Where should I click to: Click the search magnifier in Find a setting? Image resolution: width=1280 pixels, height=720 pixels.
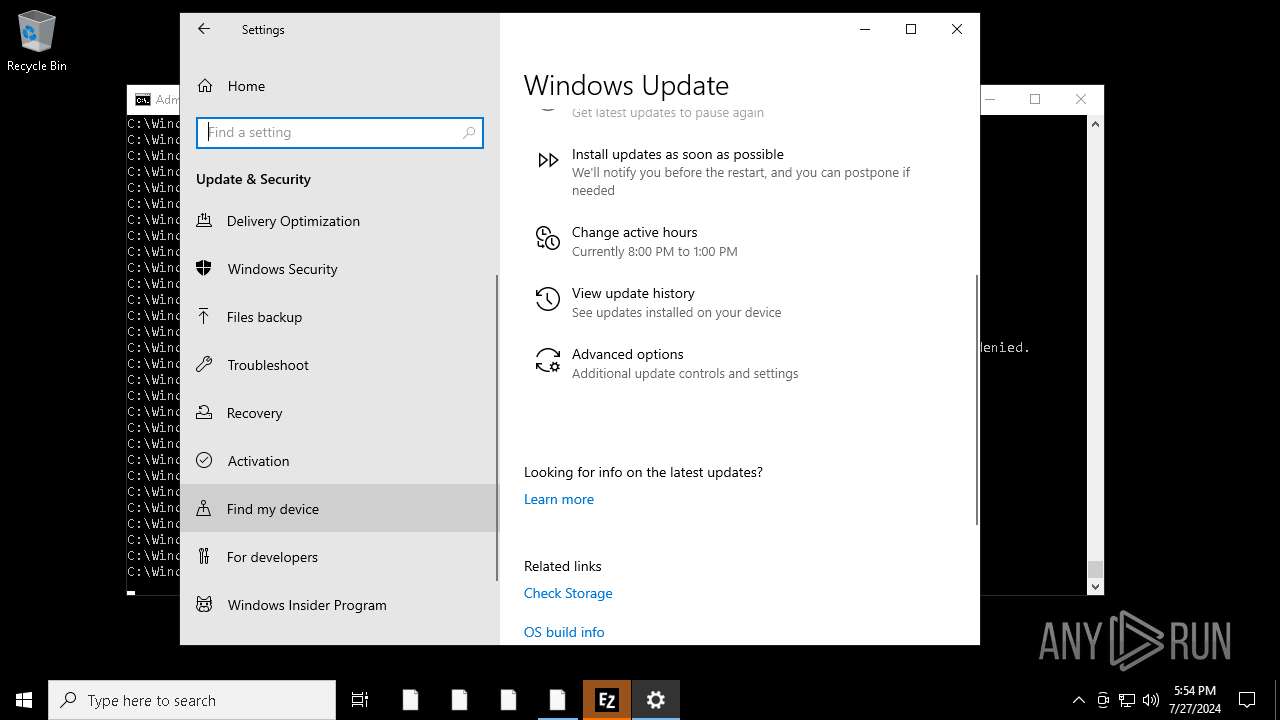[x=469, y=132]
